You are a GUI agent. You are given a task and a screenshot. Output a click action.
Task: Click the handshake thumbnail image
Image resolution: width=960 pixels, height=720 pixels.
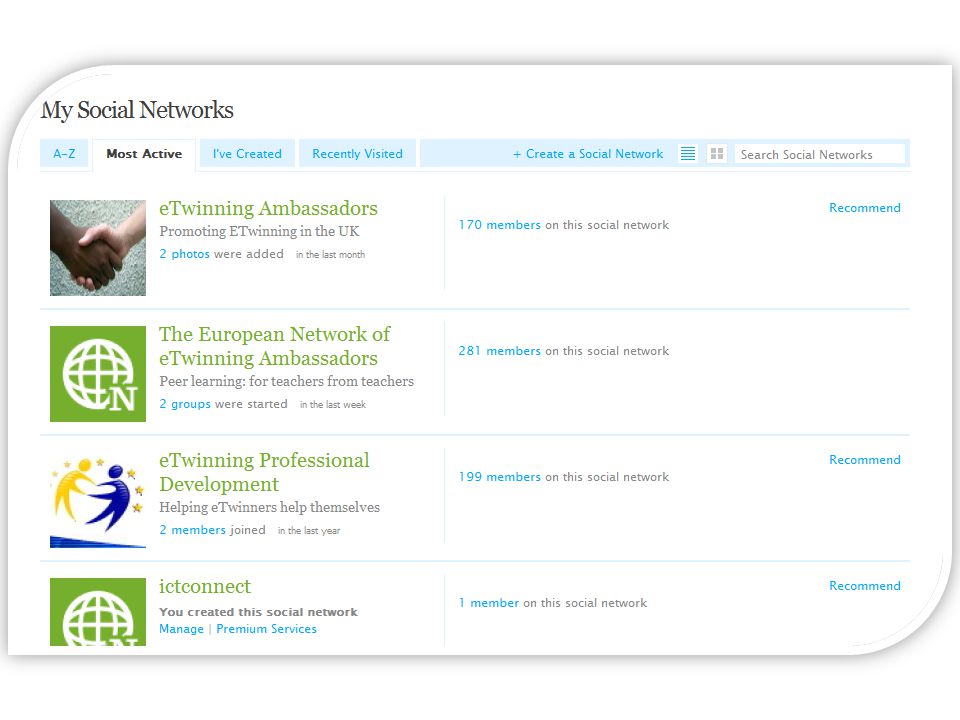(98, 248)
